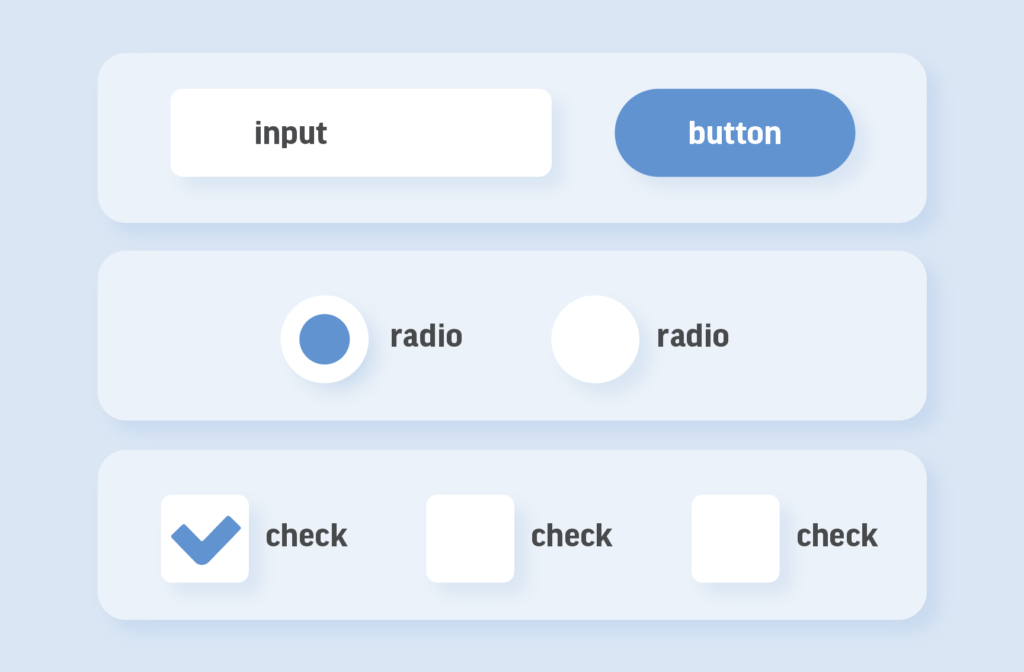Check the last empty checkbox
This screenshot has height=672, width=1024.
(735, 538)
